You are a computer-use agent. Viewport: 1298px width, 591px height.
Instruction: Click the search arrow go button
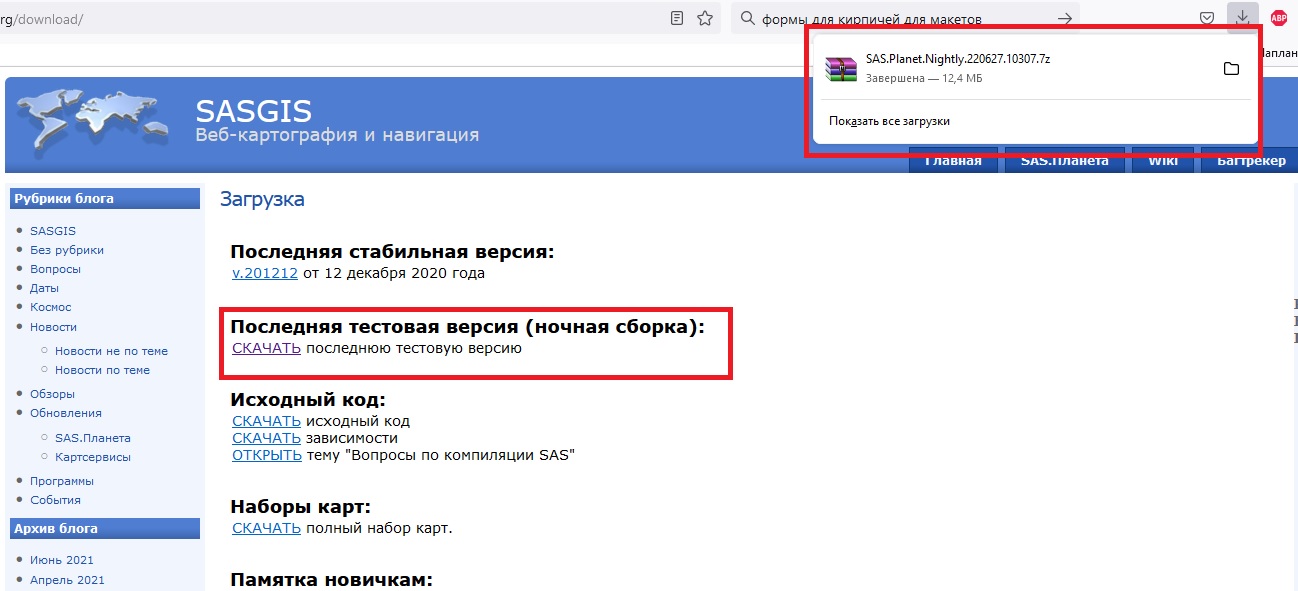click(x=1065, y=18)
